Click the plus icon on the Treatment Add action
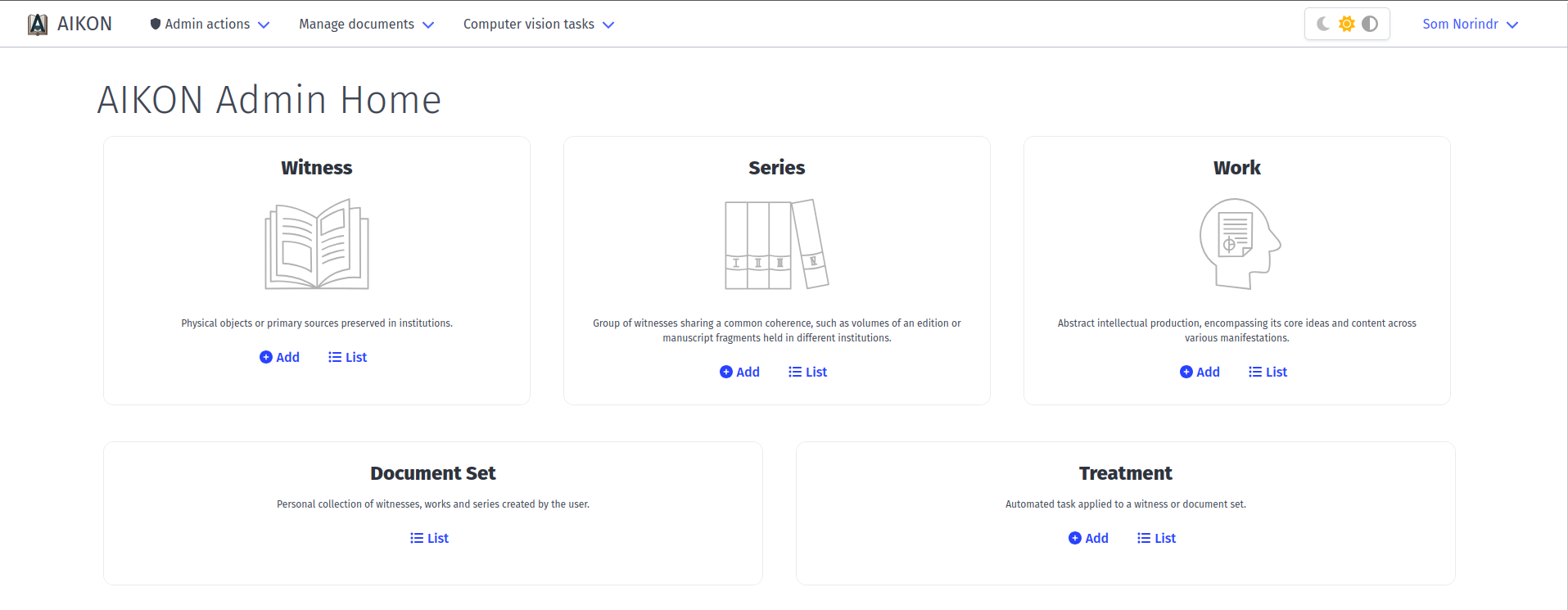1568x610 pixels. click(x=1075, y=538)
